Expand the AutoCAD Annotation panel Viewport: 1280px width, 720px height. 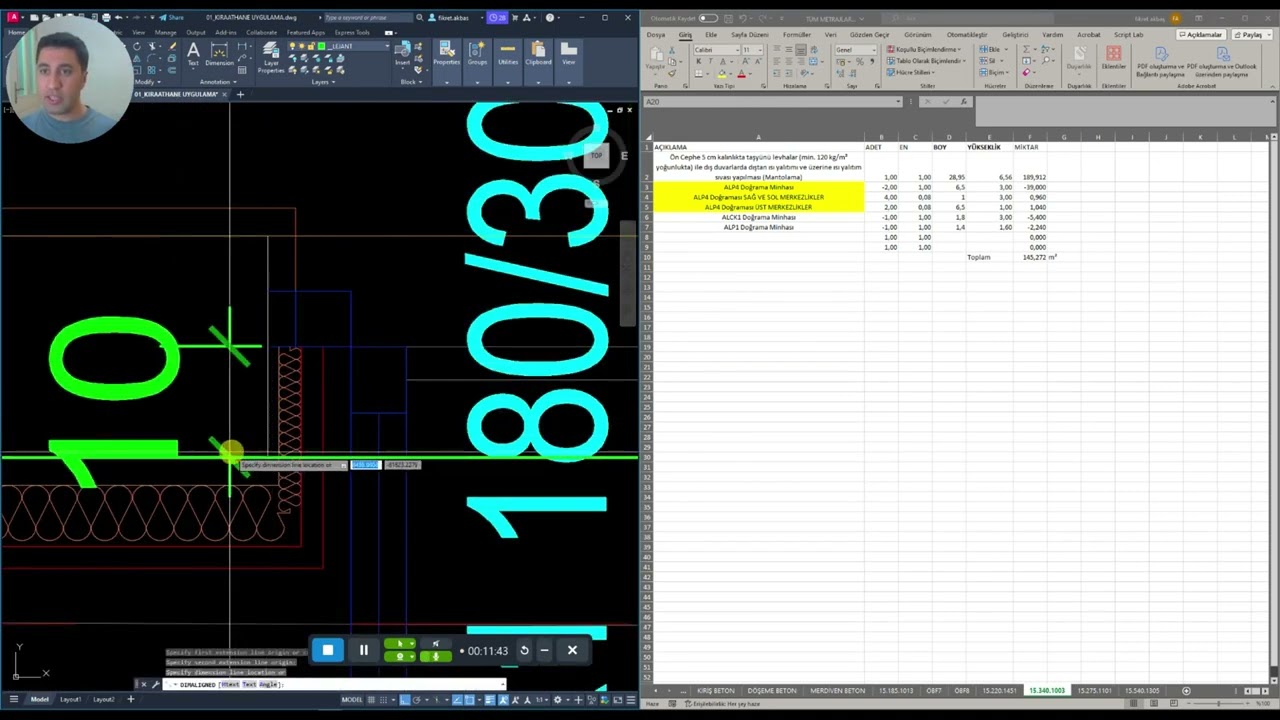[x=218, y=82]
